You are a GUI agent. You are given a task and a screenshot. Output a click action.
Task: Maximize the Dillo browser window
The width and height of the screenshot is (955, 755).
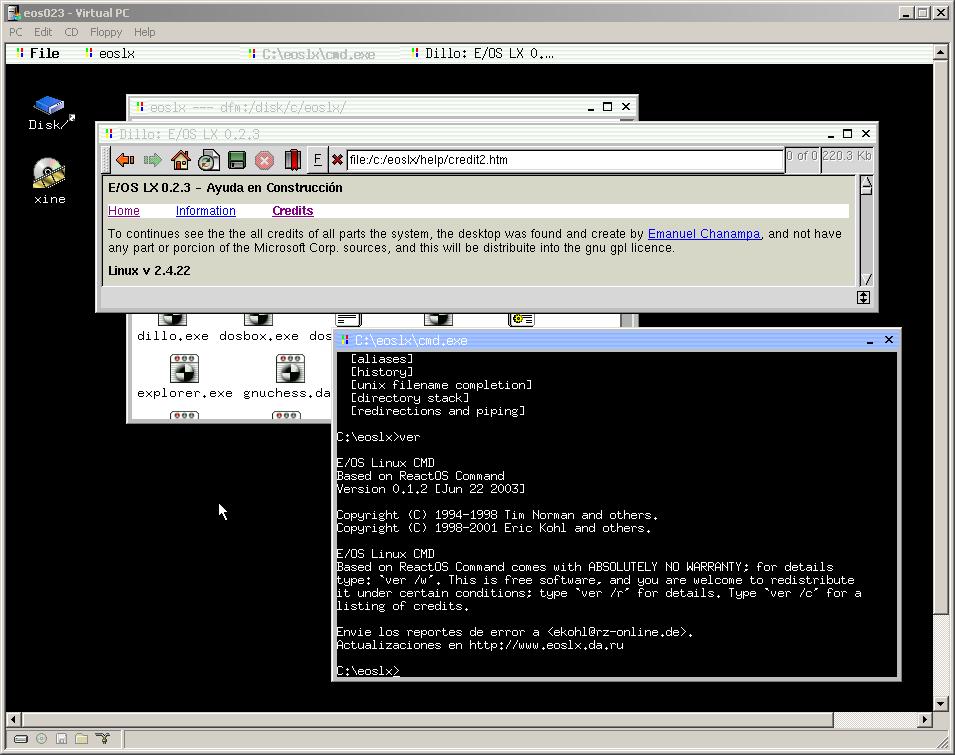tap(847, 133)
